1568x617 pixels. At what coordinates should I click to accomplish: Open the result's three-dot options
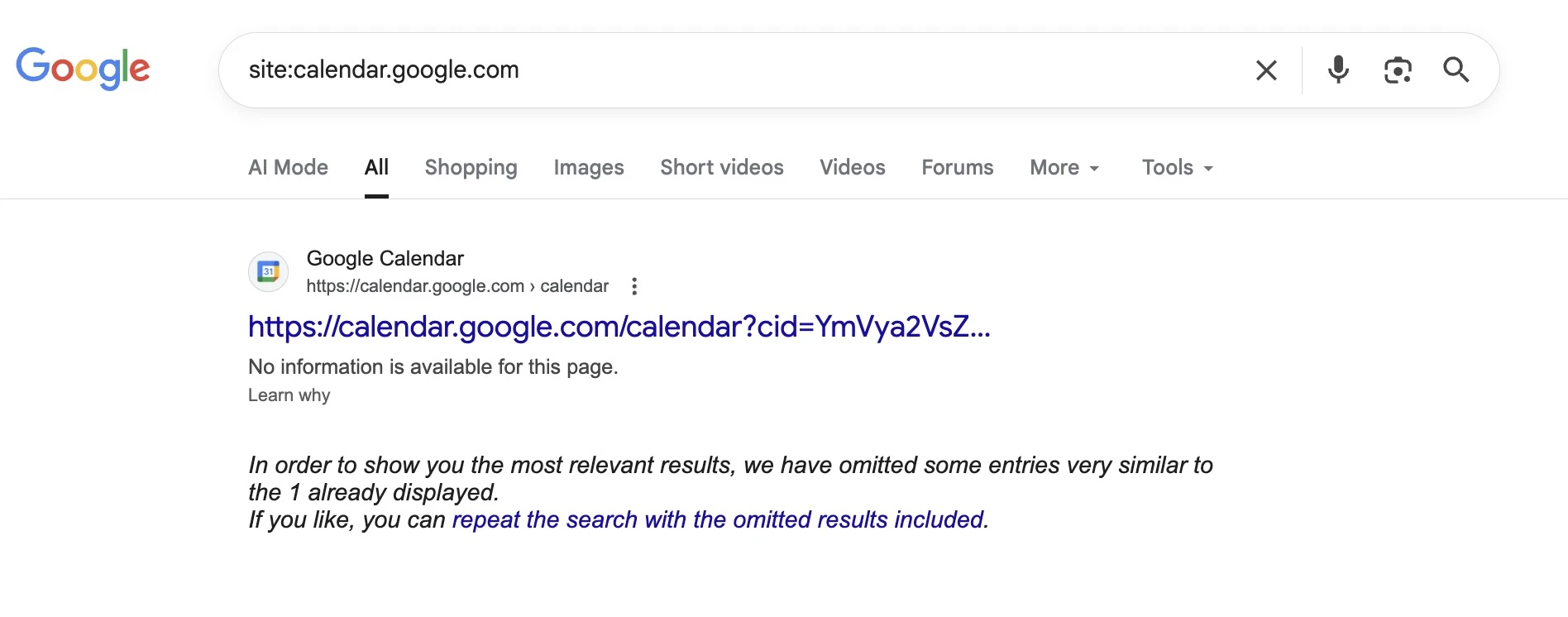click(634, 286)
